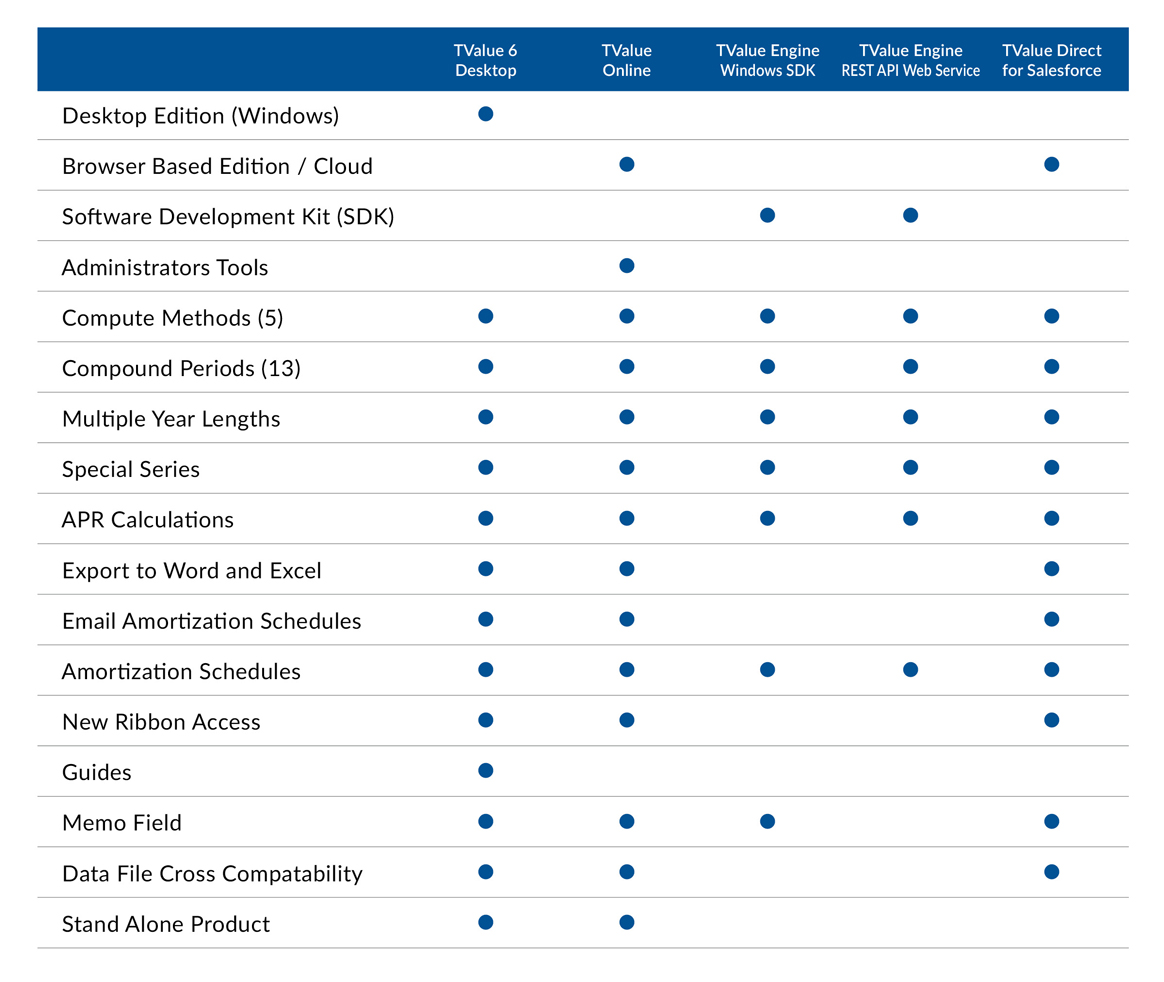Click the TValue 6 Desktop column header

pos(485,60)
